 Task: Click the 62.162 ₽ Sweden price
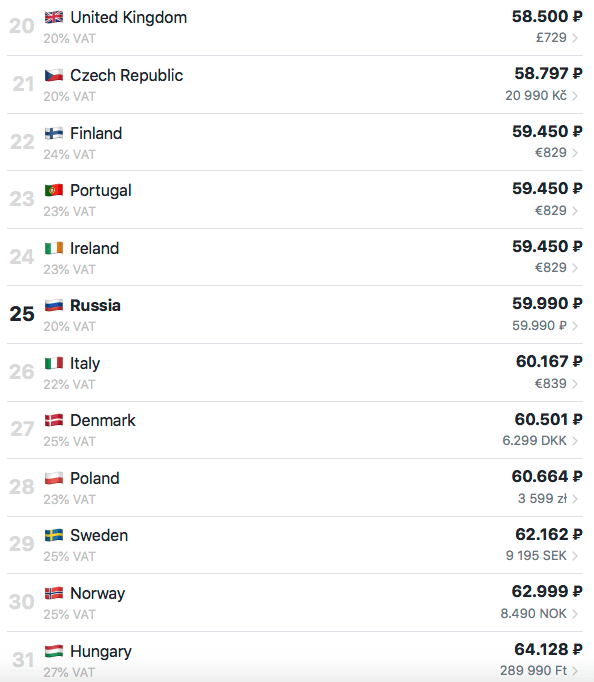(548, 534)
